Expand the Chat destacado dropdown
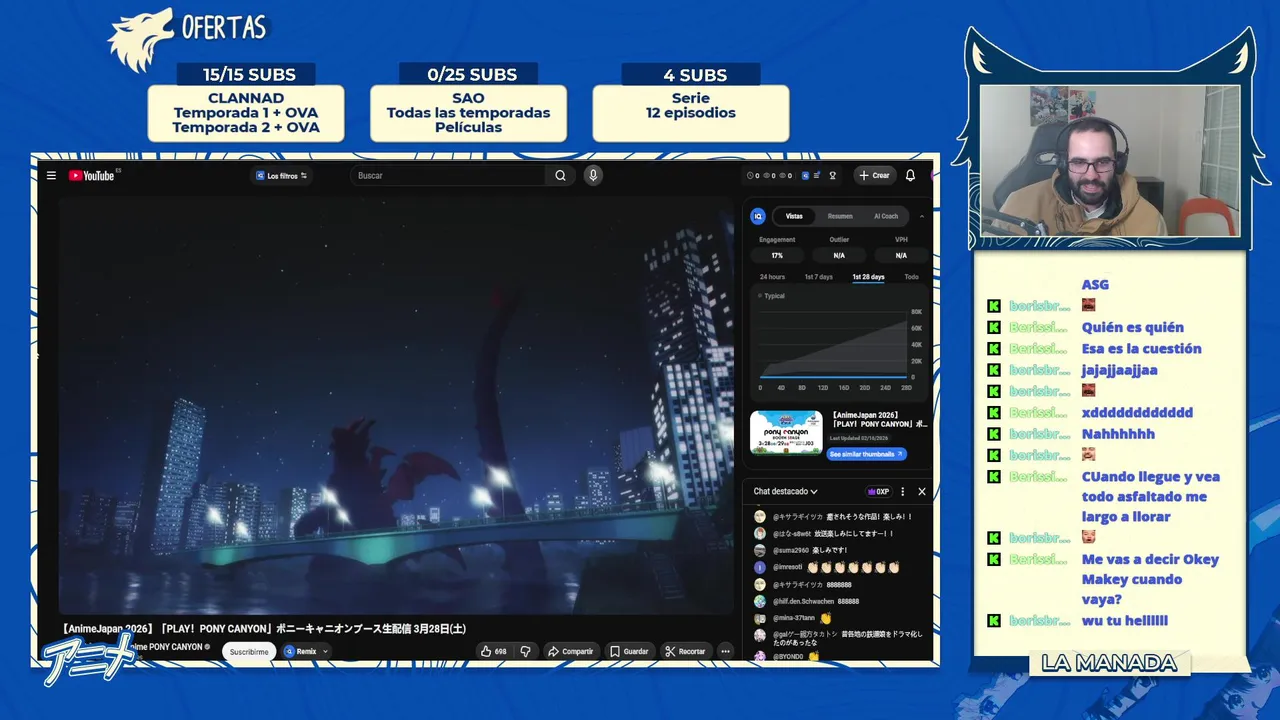 tap(786, 491)
